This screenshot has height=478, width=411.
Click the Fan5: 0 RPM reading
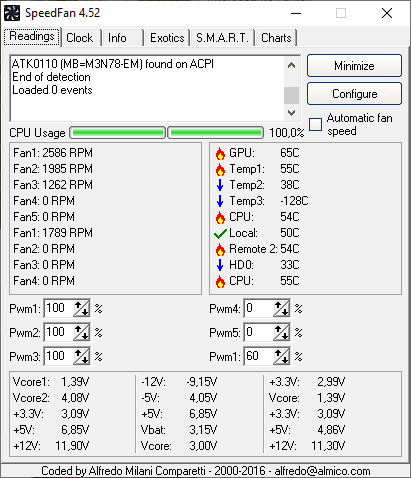tap(44, 217)
